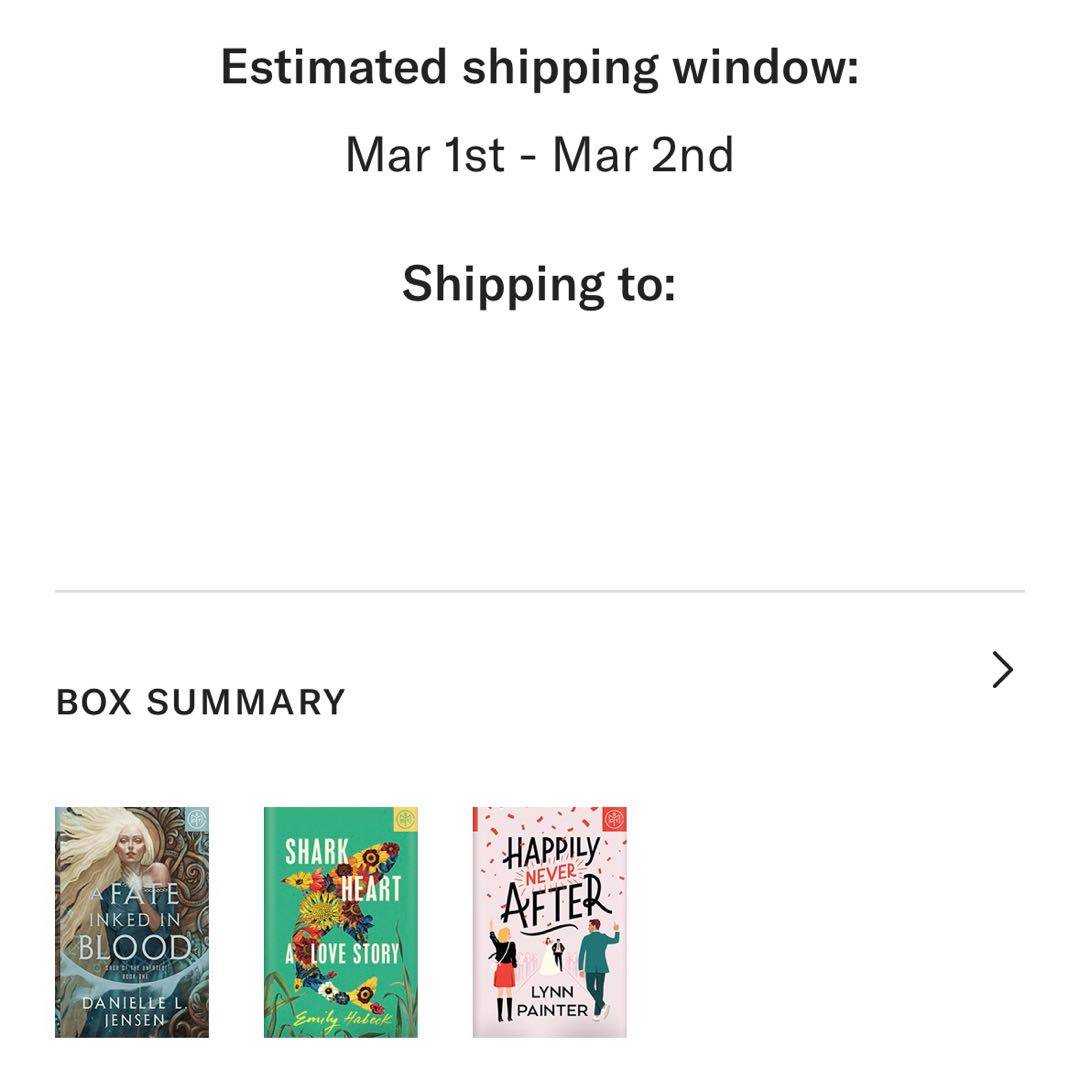
Task: Open the A Fate Inked in Blood cover
Action: pos(132,922)
